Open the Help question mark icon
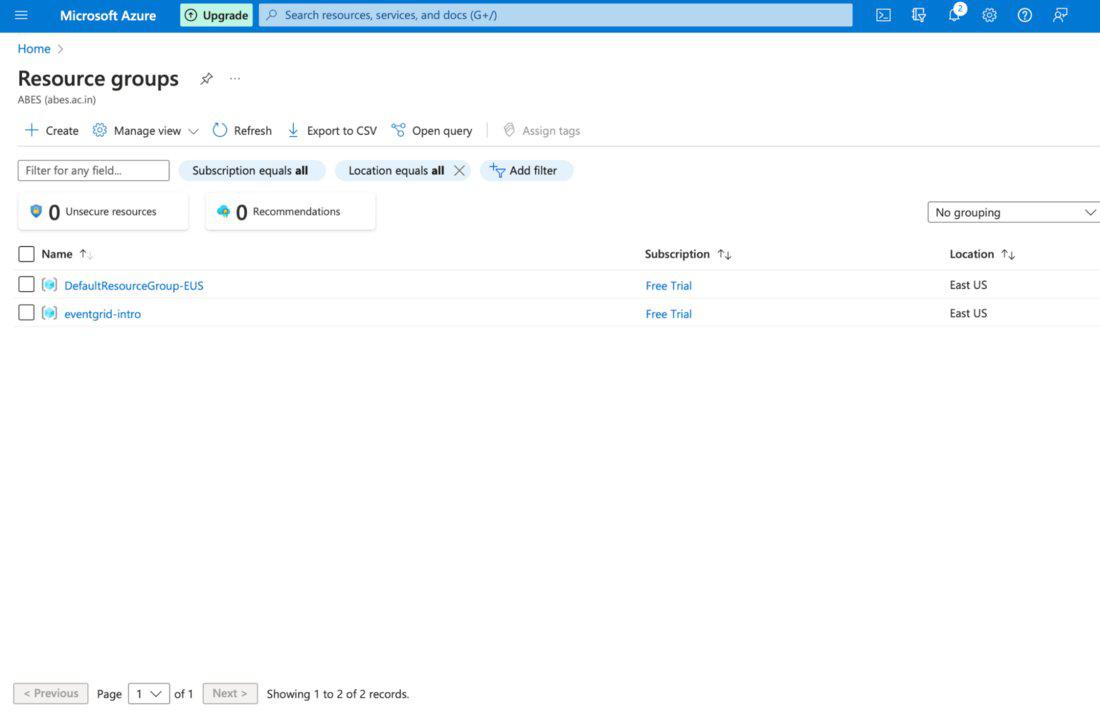The image size is (1100, 722). click(1024, 15)
